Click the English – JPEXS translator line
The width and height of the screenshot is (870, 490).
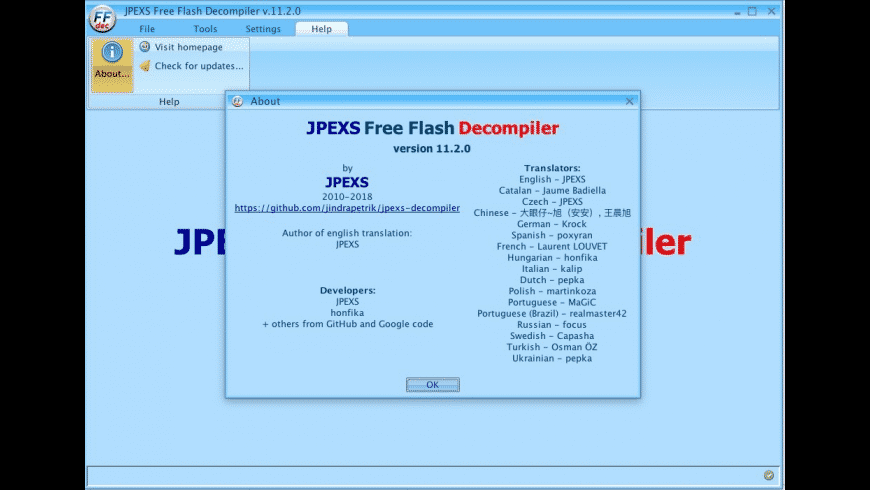(552, 179)
